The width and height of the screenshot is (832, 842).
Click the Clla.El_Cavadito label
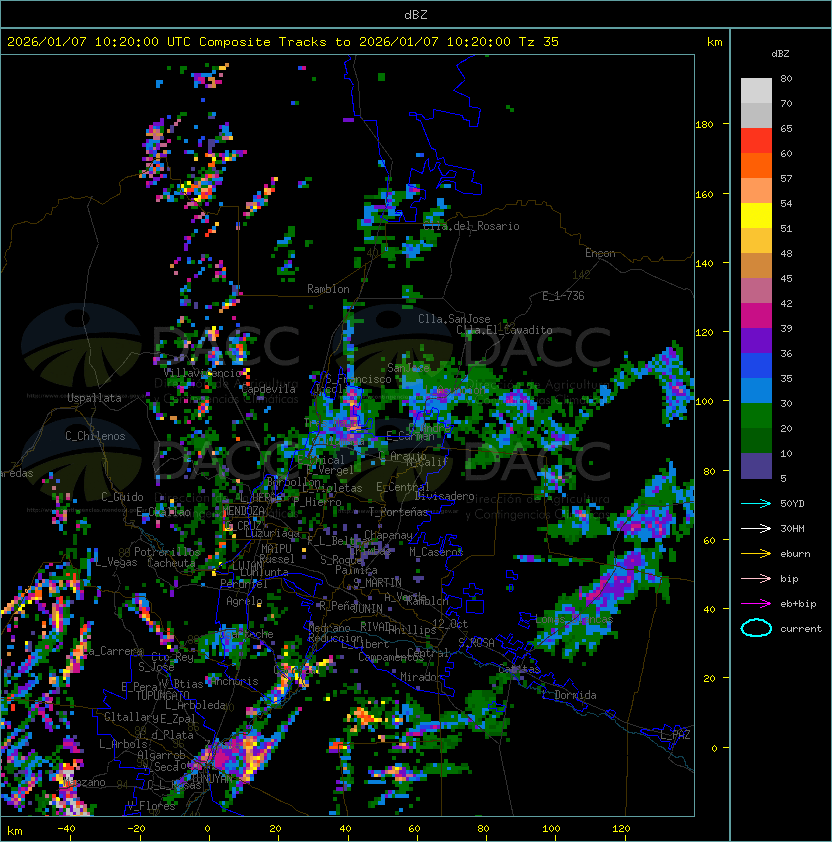(x=504, y=330)
